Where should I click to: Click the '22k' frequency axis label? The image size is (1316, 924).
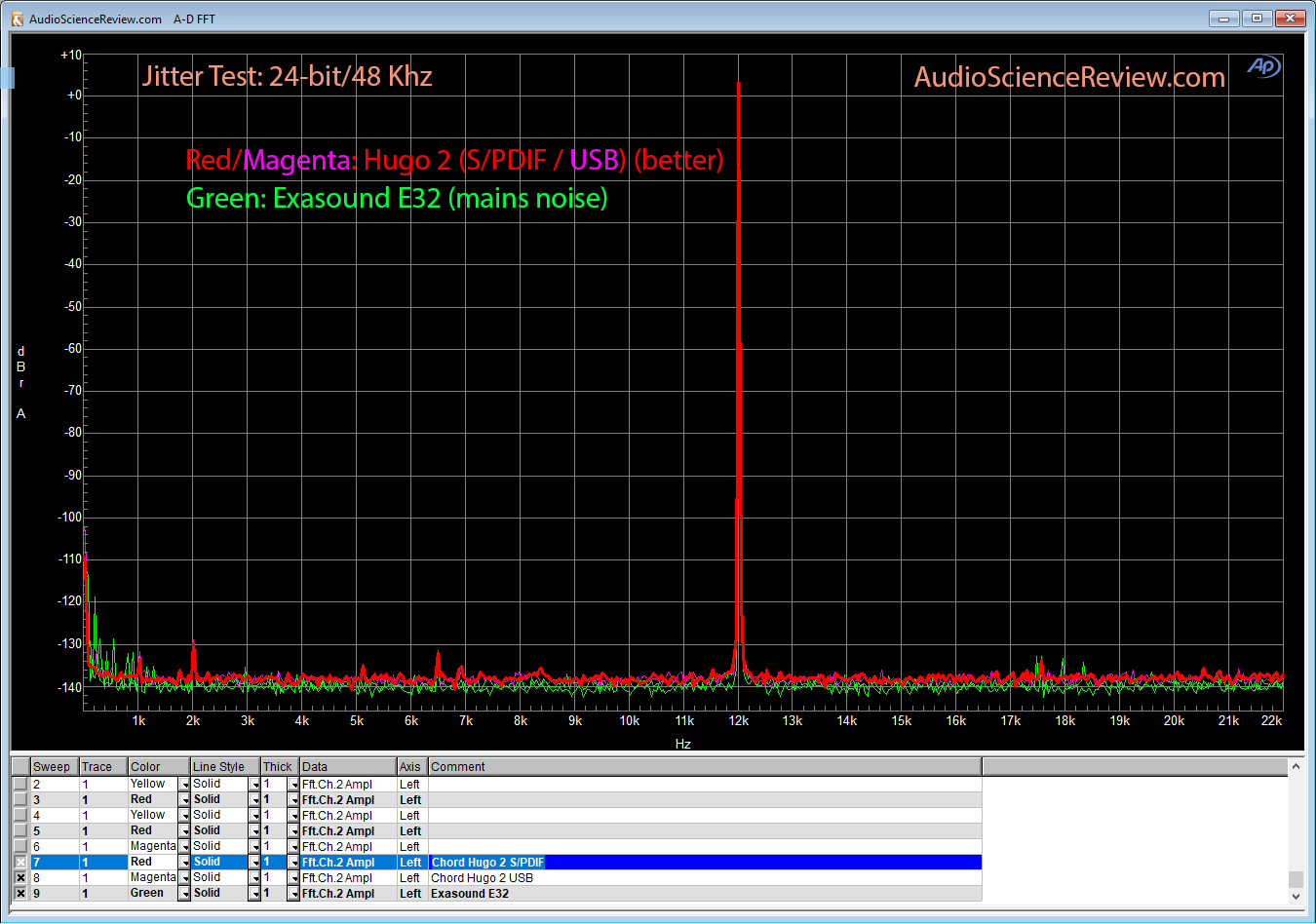(x=1271, y=721)
